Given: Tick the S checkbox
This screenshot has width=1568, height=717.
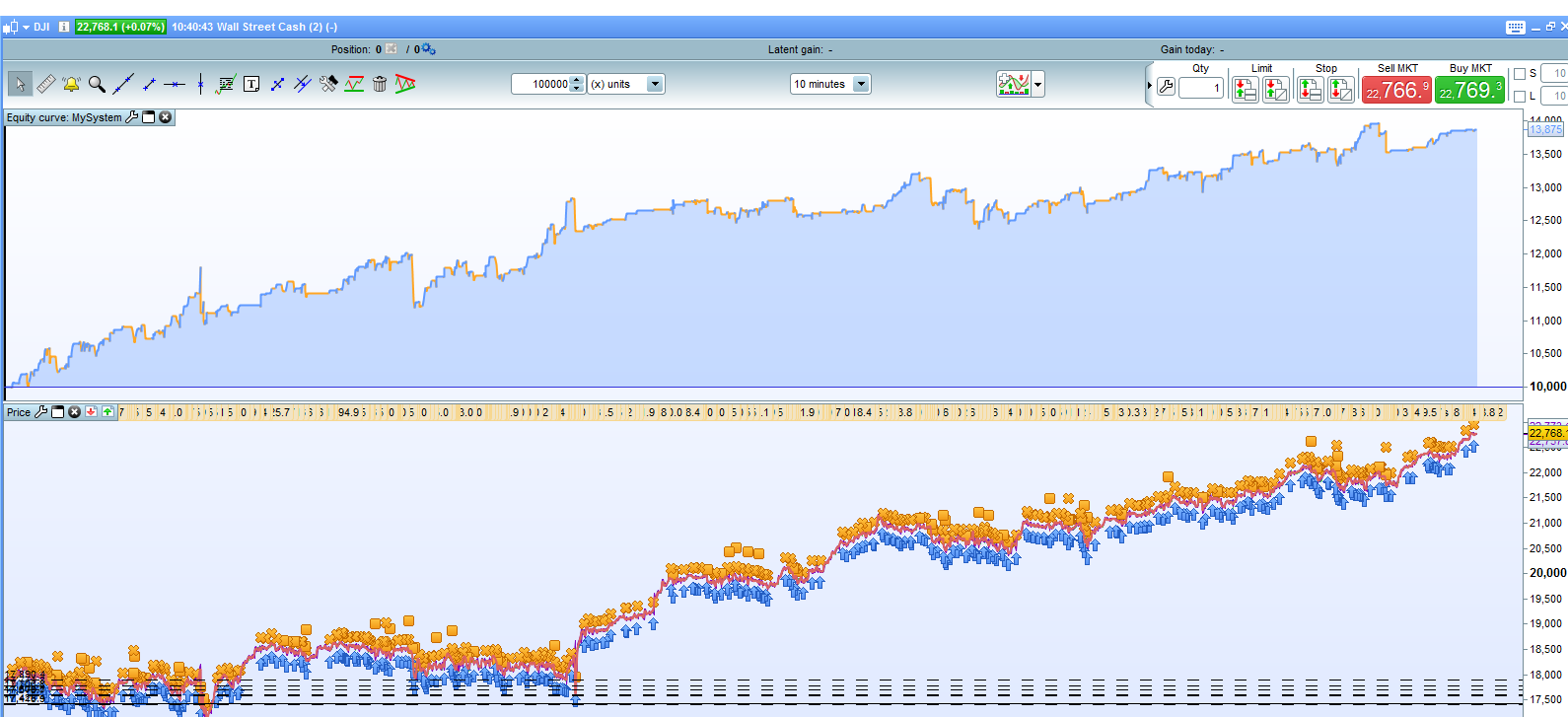Looking at the screenshot, I should coord(1520,74).
